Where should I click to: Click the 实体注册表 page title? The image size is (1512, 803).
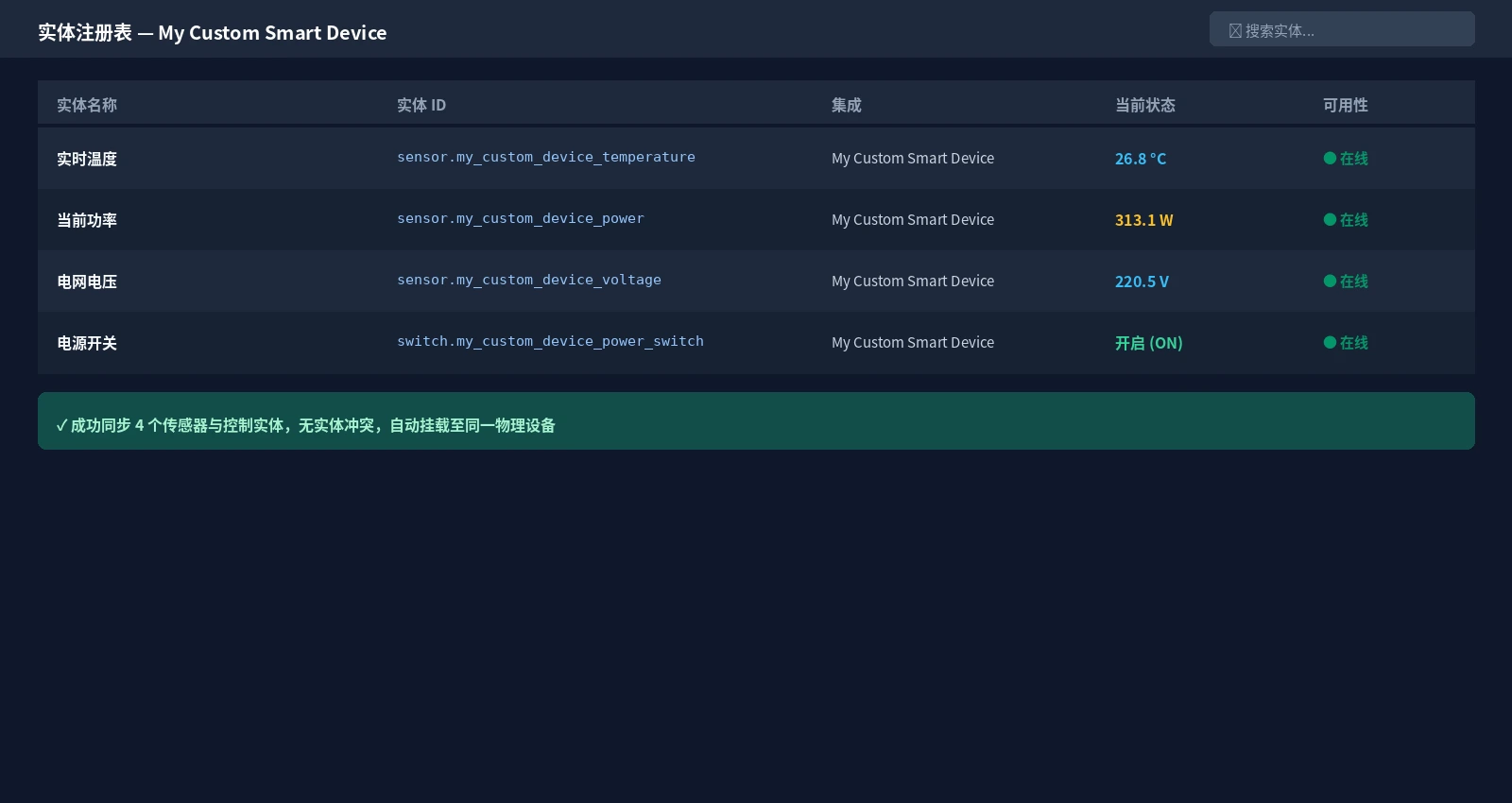213,33
